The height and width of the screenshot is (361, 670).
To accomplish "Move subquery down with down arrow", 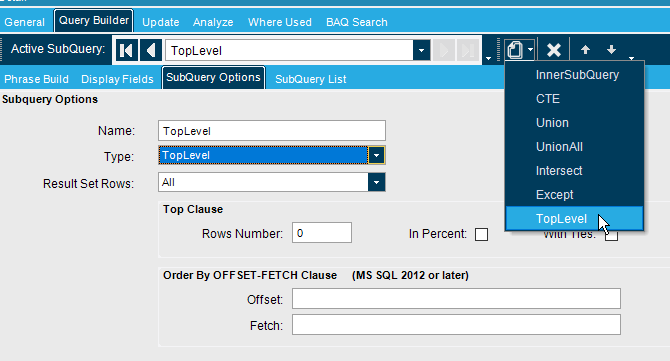I will pos(611,50).
